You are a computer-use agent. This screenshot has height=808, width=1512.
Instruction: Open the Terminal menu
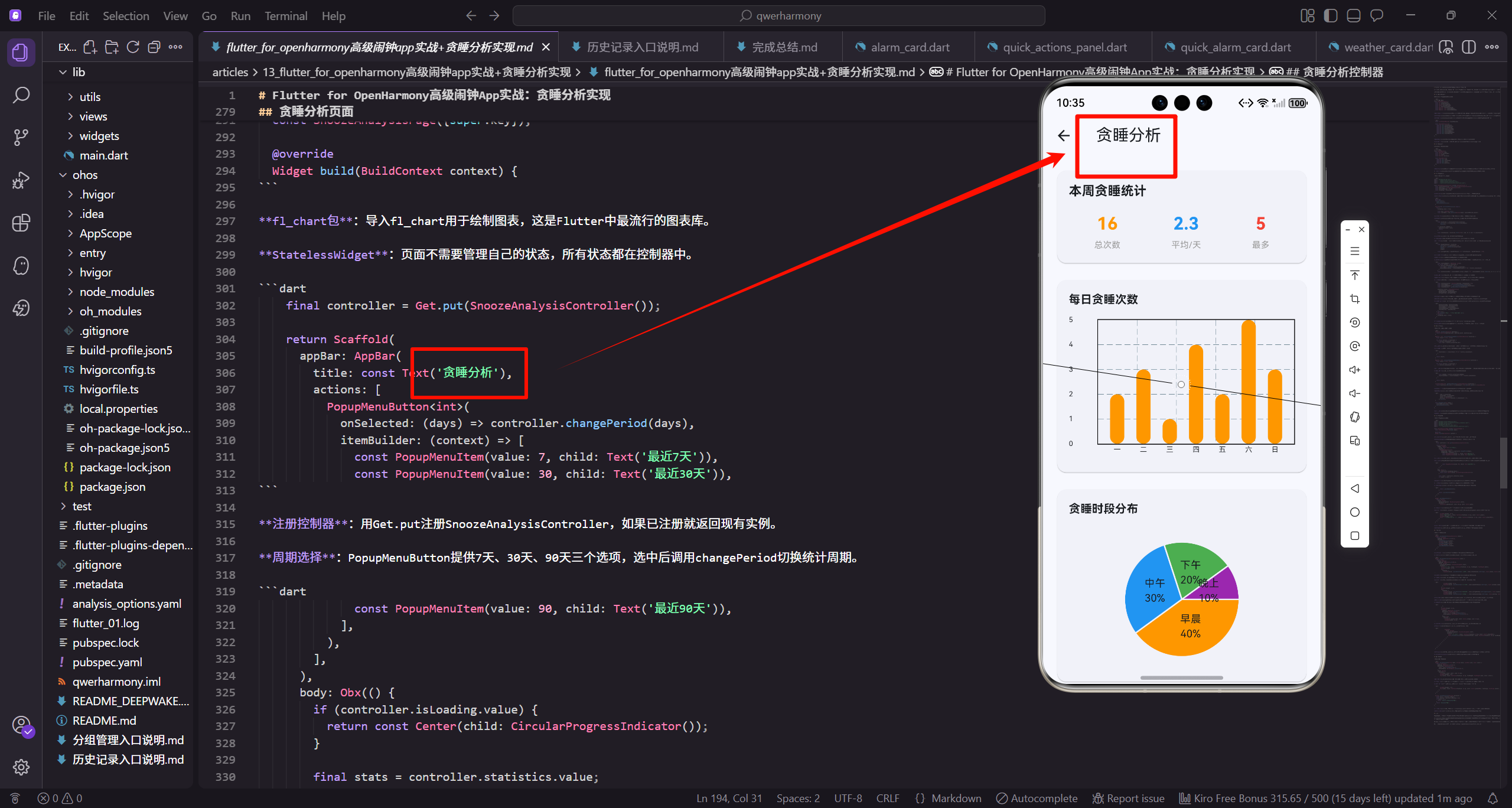[x=286, y=16]
